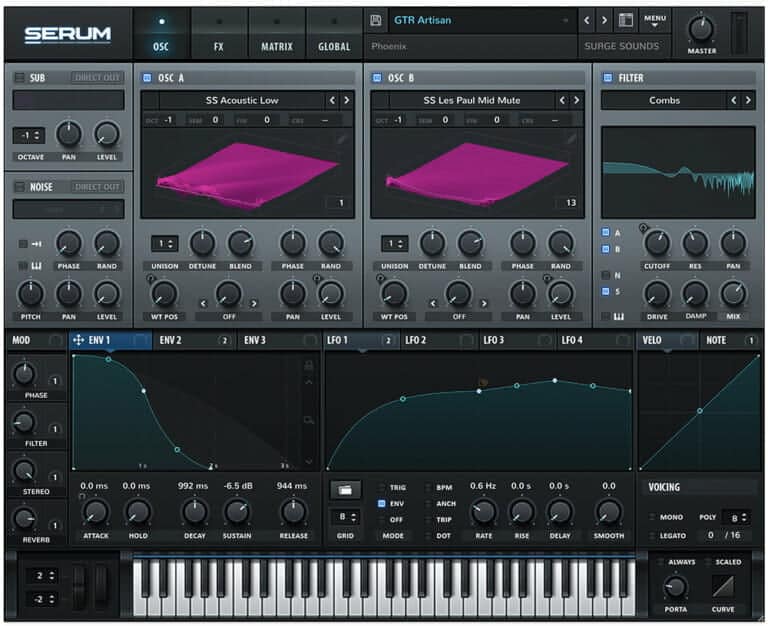Click the envelope zoom magnifier icon

[x=309, y=420]
